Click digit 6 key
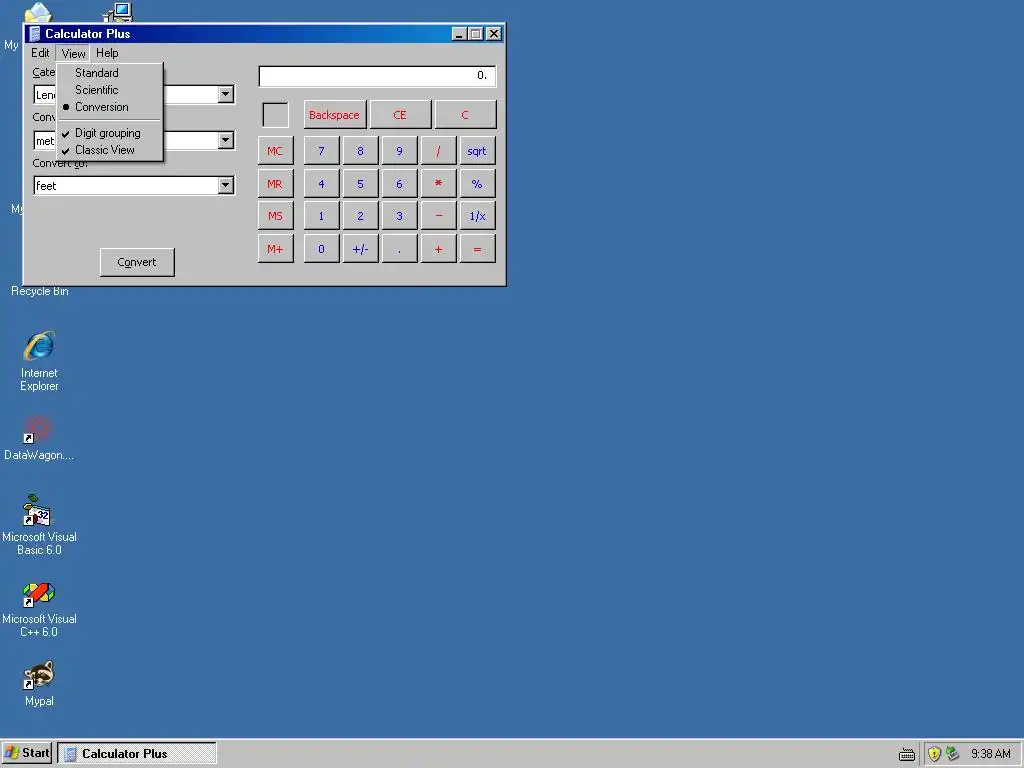Viewport: 1024px width, 768px height. tap(400, 184)
